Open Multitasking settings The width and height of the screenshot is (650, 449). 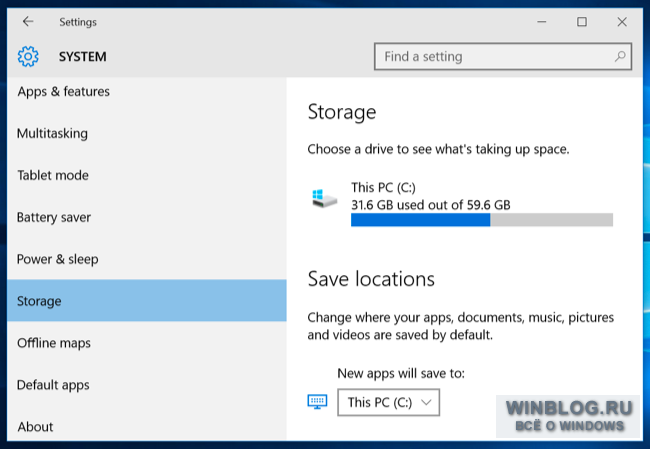coord(147,133)
